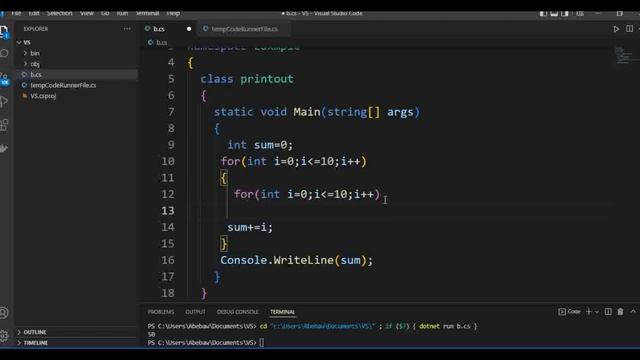Switch to the Output panel tab
Viewport: 640px width, 360px height.
(x=196, y=312)
